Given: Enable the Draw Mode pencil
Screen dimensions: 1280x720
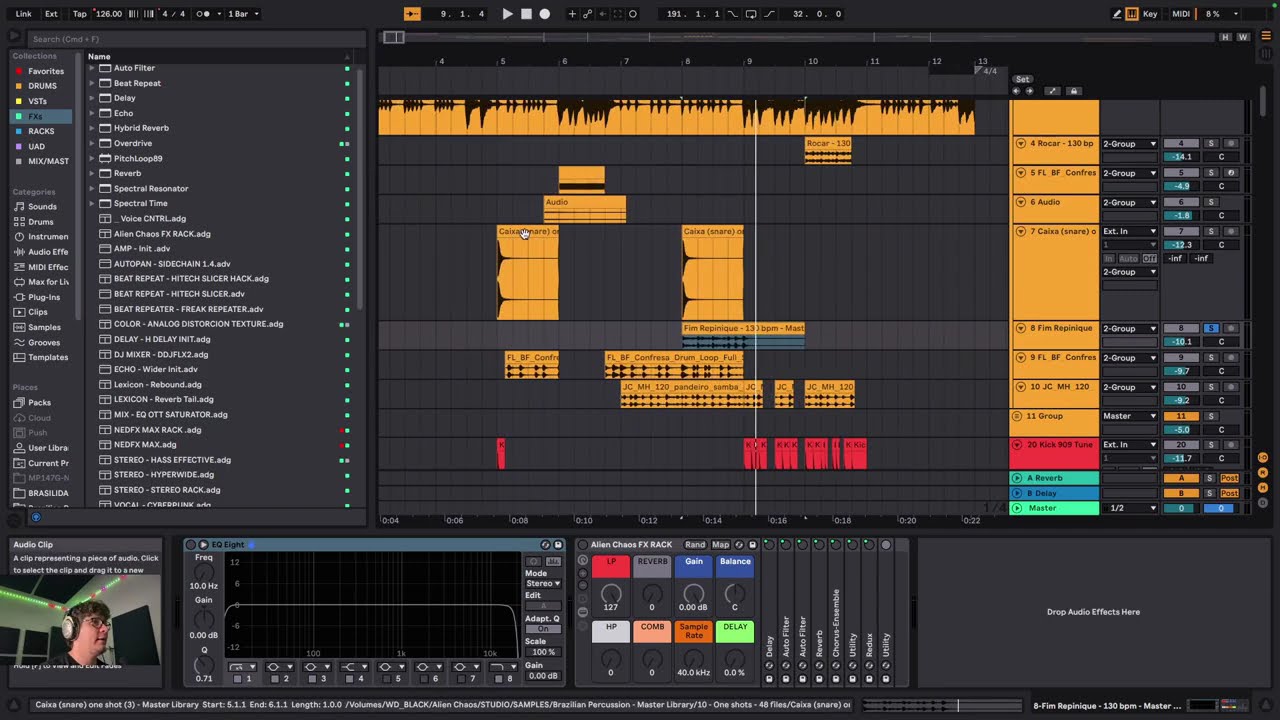Looking at the screenshot, I should 1116,14.
